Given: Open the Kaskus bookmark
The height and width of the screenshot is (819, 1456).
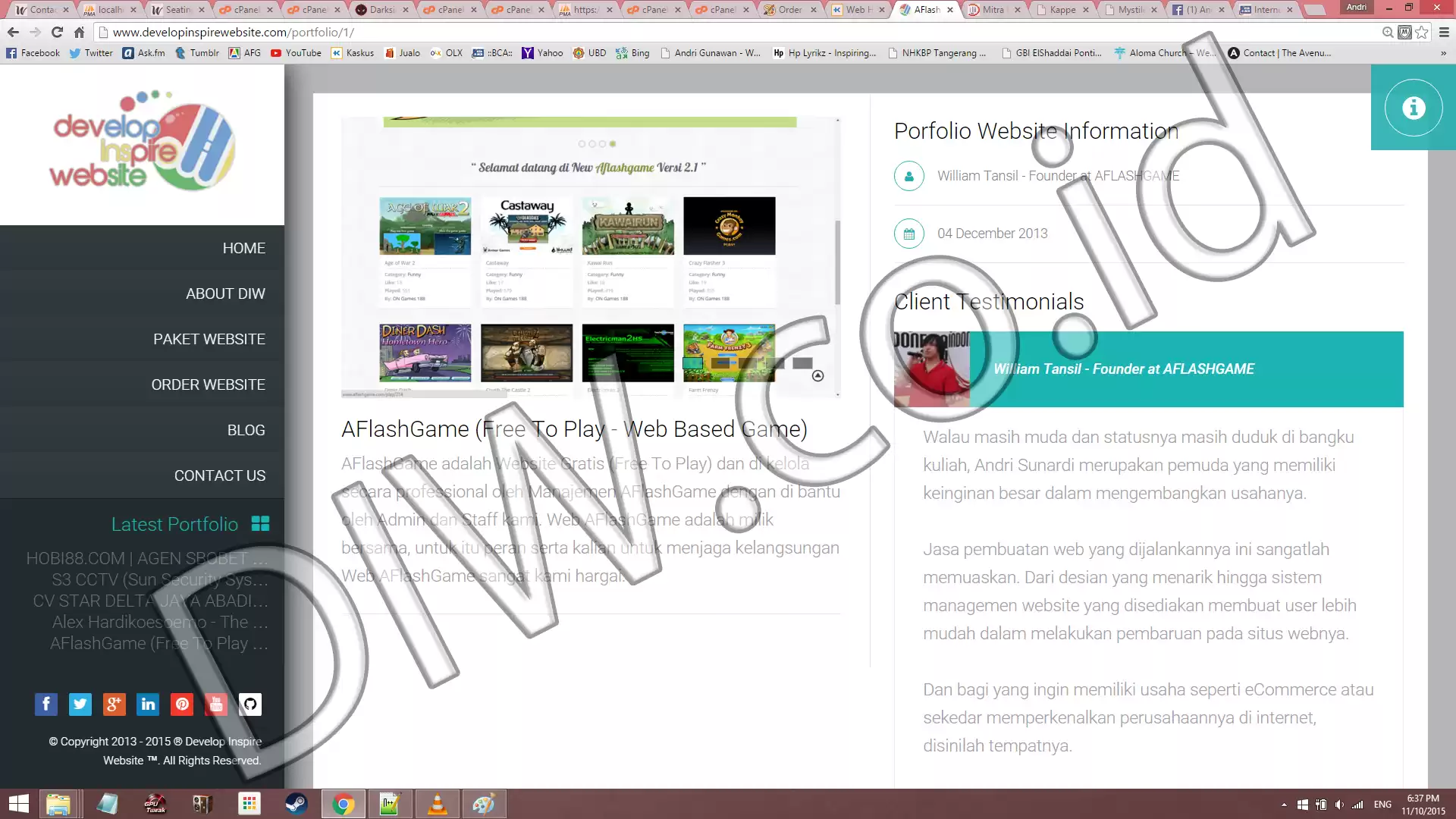Looking at the screenshot, I should click(x=353, y=53).
